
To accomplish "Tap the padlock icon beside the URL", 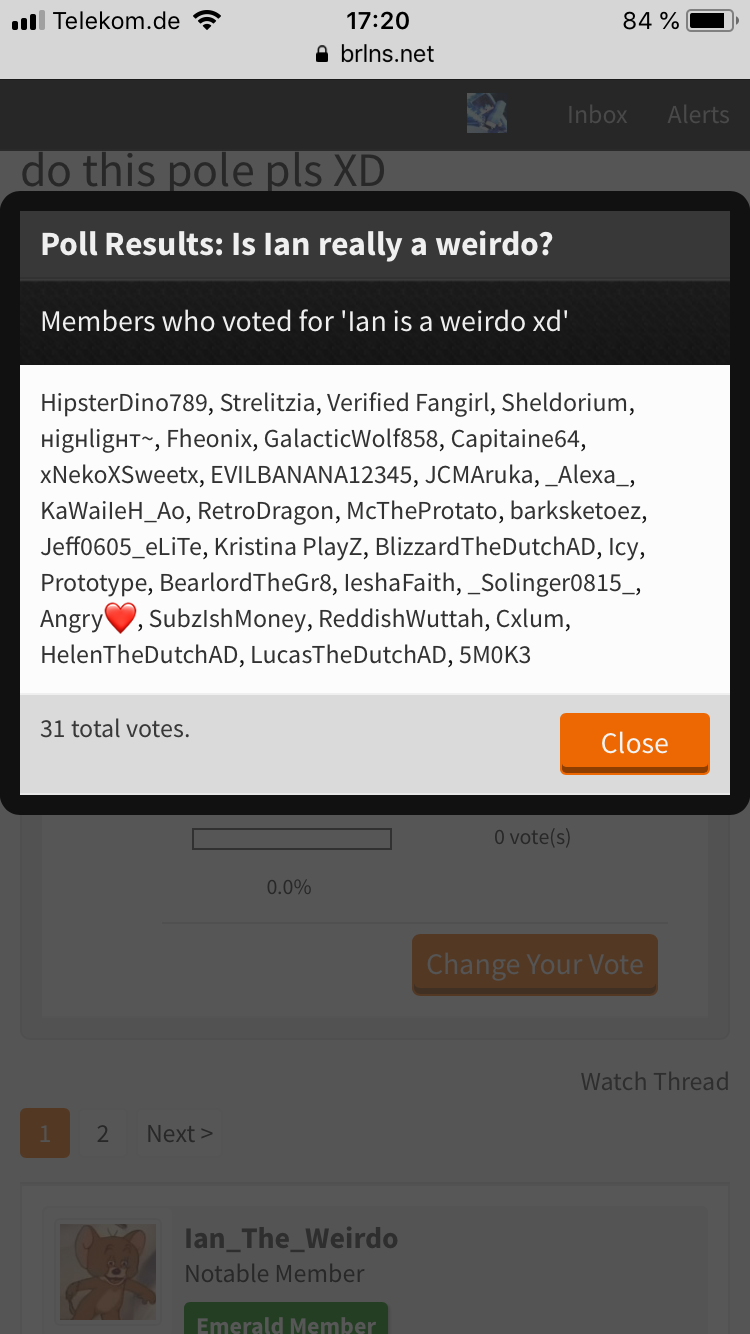I will tap(322, 54).
